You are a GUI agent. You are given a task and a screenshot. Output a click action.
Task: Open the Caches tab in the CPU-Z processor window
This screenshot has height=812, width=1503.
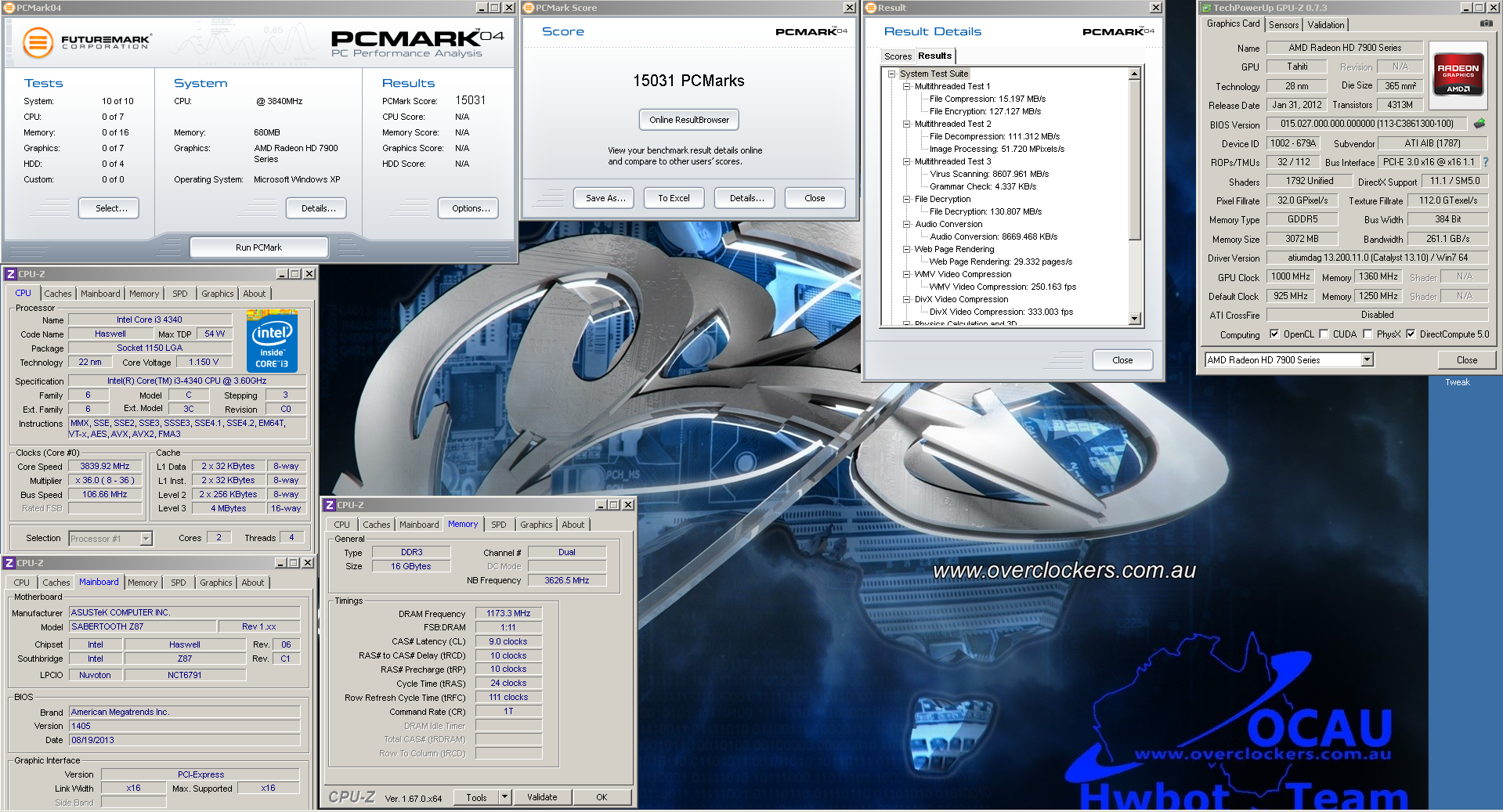[58, 294]
